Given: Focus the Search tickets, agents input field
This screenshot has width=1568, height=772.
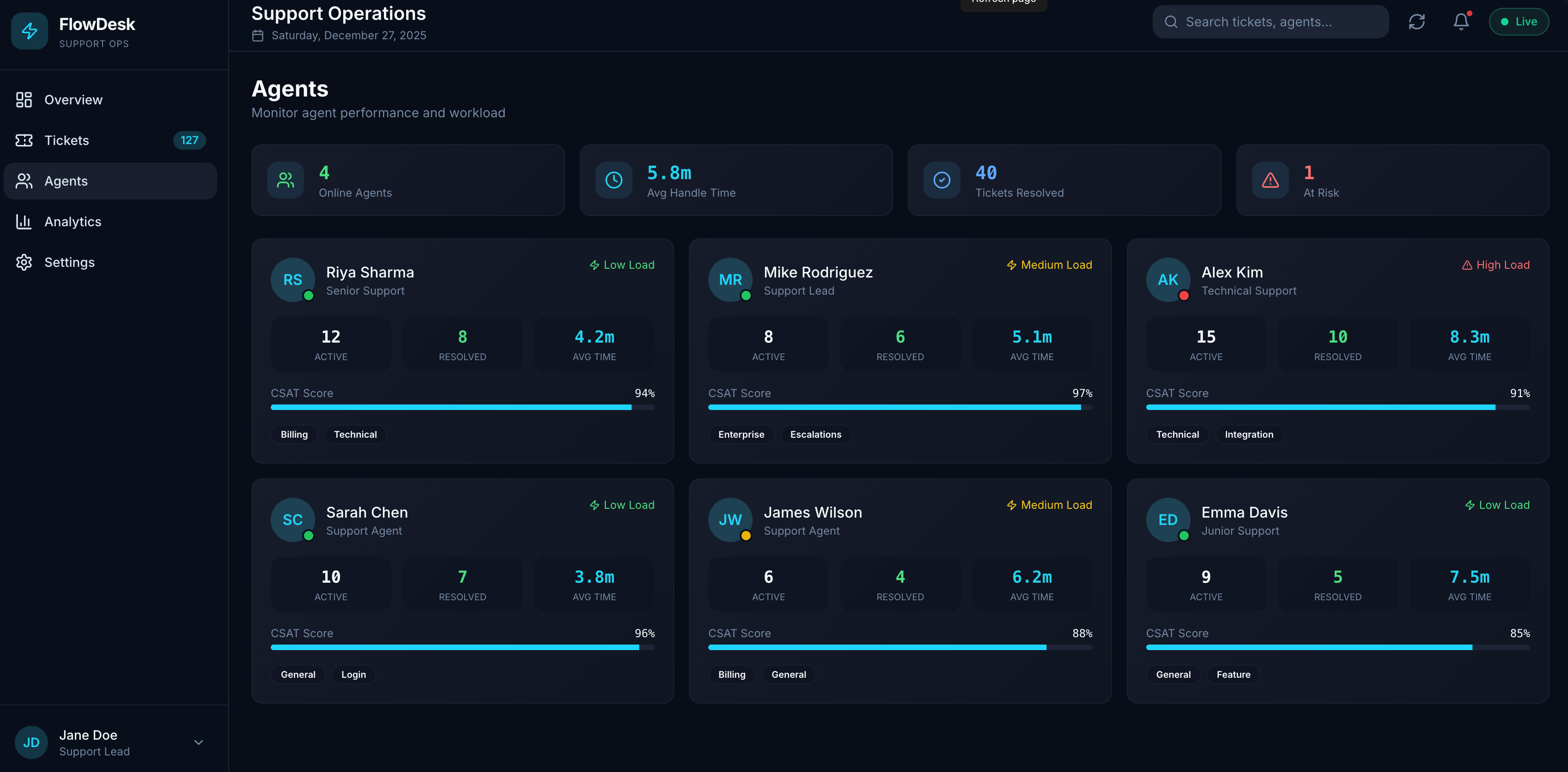Looking at the screenshot, I should click(x=1270, y=22).
